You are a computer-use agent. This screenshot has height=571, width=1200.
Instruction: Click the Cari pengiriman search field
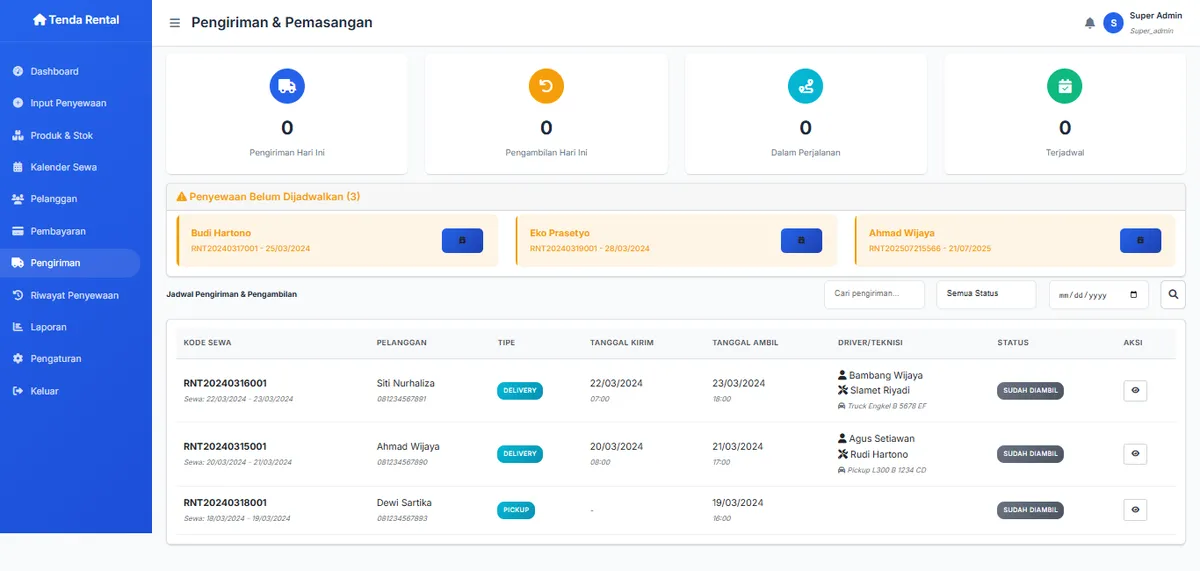pos(874,294)
